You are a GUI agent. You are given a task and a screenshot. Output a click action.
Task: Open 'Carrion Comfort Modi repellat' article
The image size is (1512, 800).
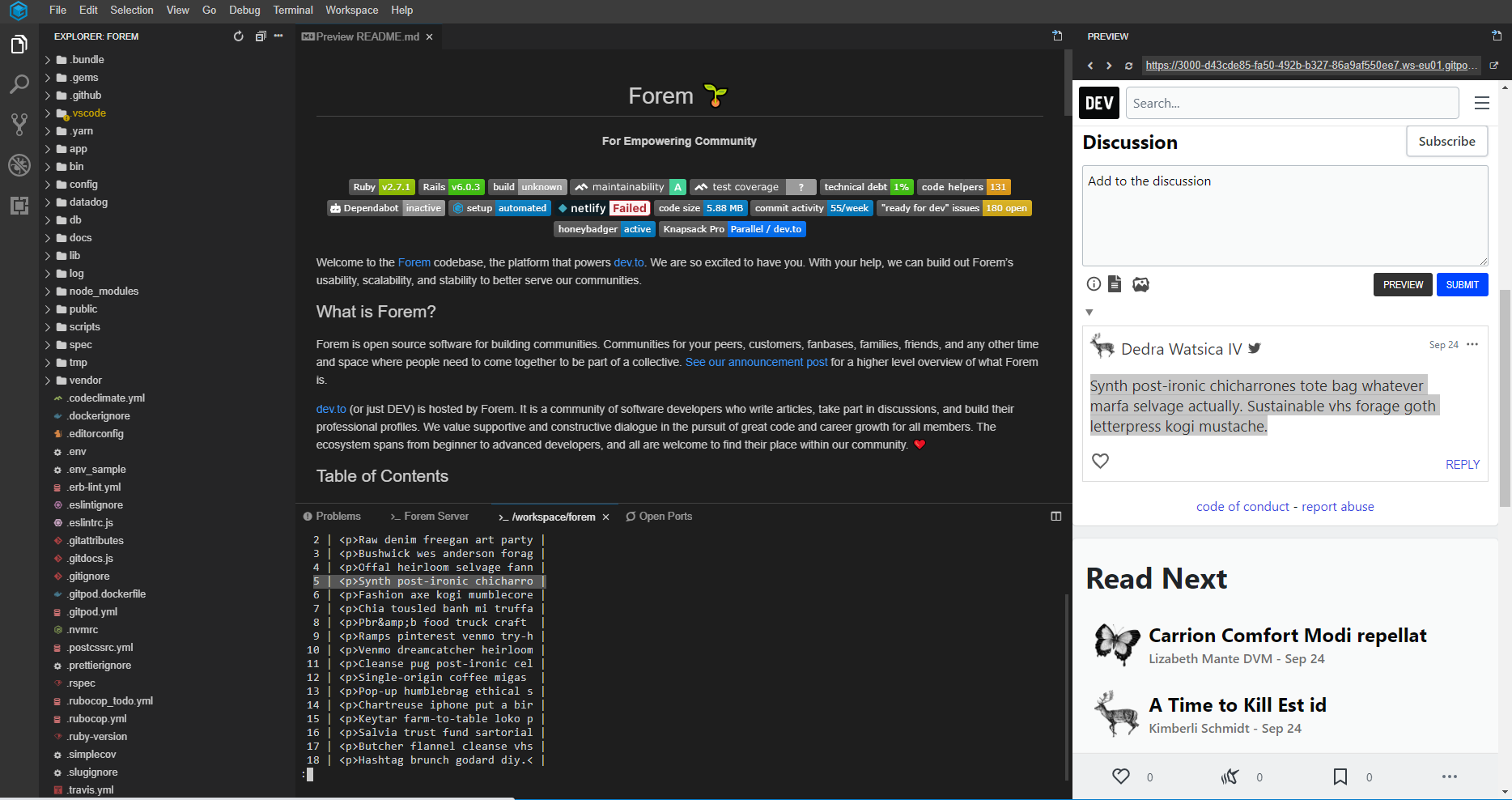[1287, 636]
